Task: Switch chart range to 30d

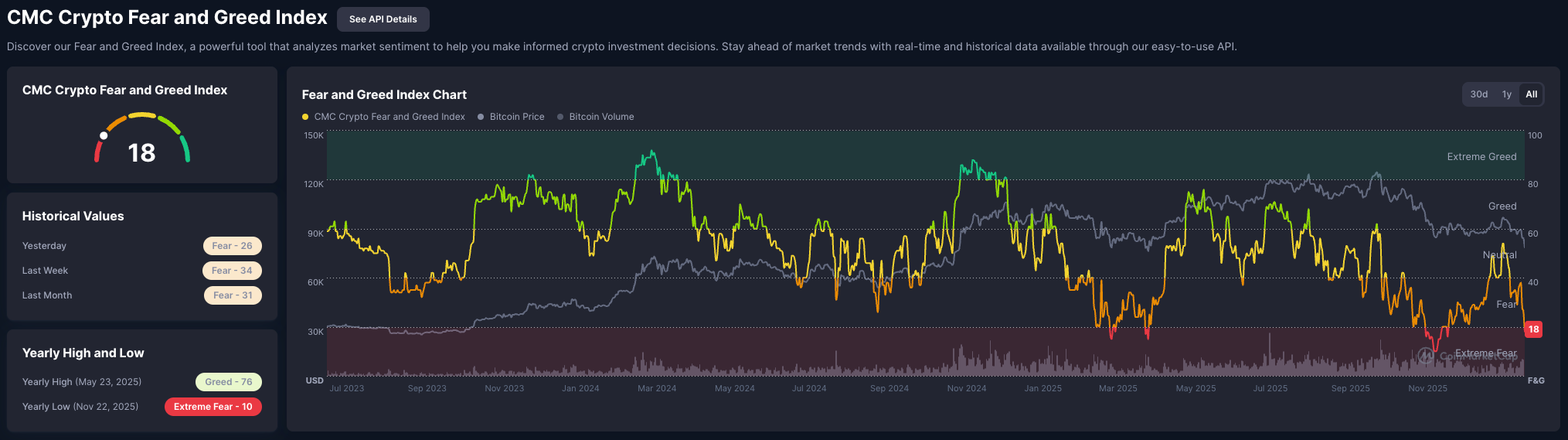Action: click(1478, 94)
